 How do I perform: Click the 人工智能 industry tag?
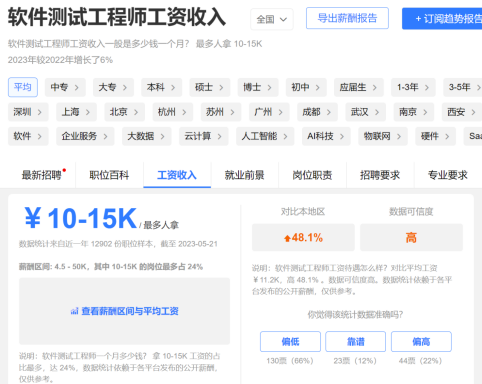click(x=265, y=136)
